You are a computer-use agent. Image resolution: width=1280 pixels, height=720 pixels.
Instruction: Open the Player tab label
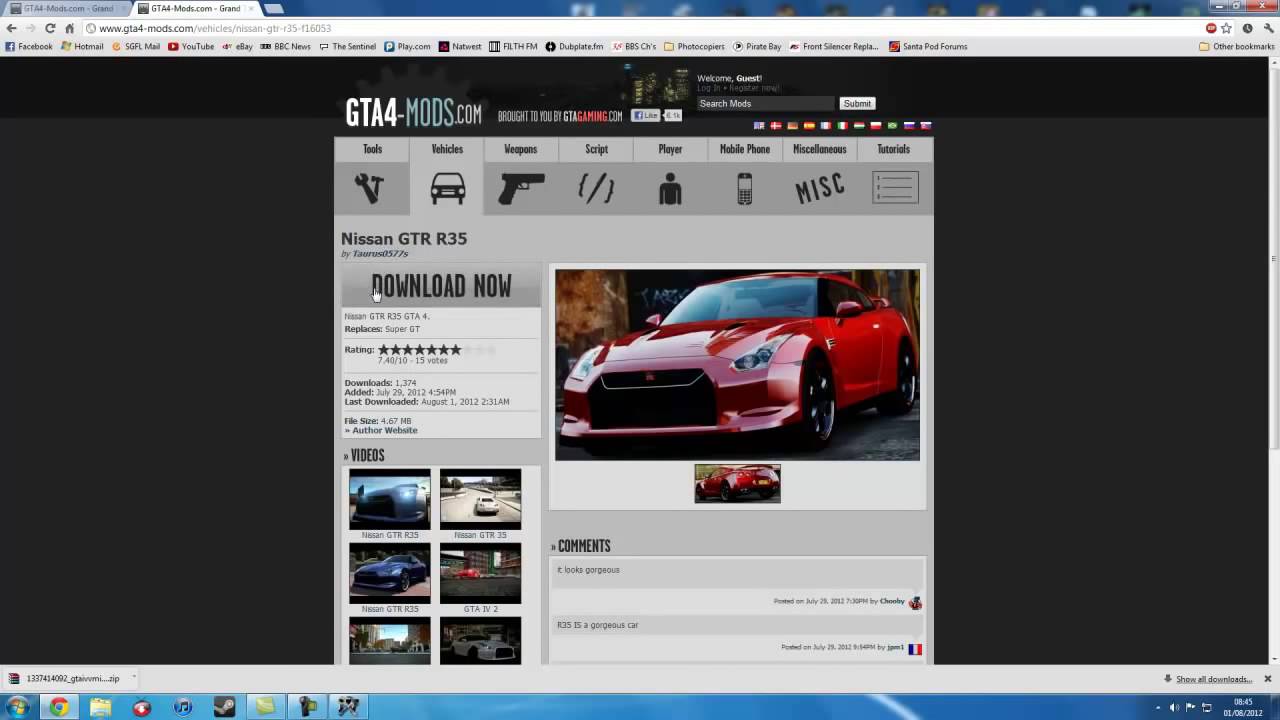pos(670,149)
